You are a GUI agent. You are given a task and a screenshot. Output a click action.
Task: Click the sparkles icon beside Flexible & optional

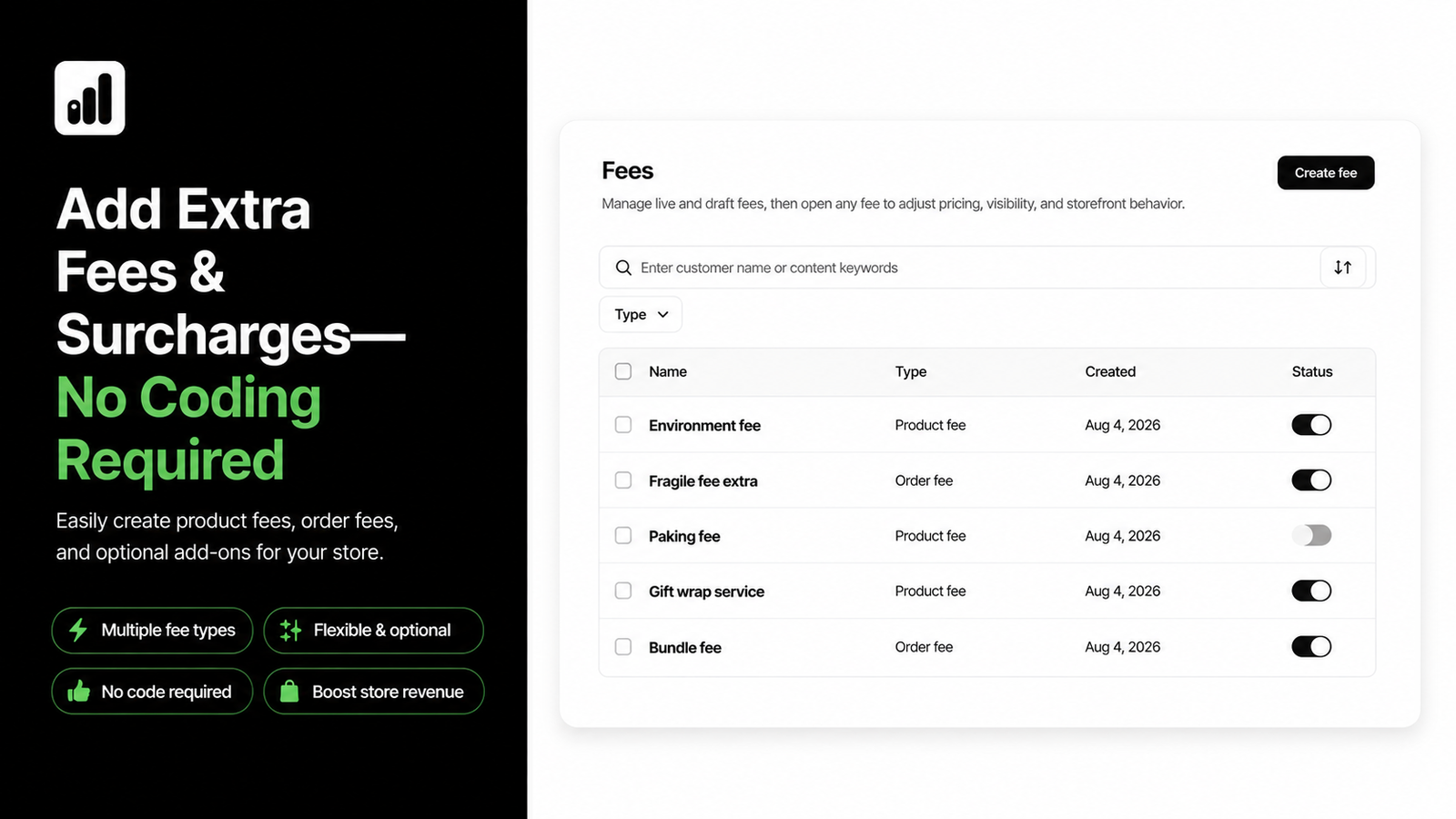[290, 630]
